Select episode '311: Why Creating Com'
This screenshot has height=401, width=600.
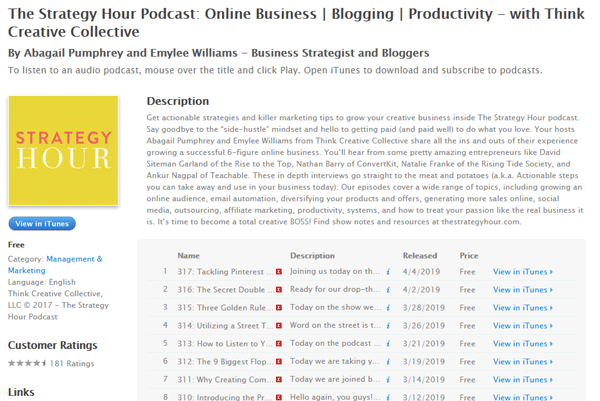click(225, 380)
